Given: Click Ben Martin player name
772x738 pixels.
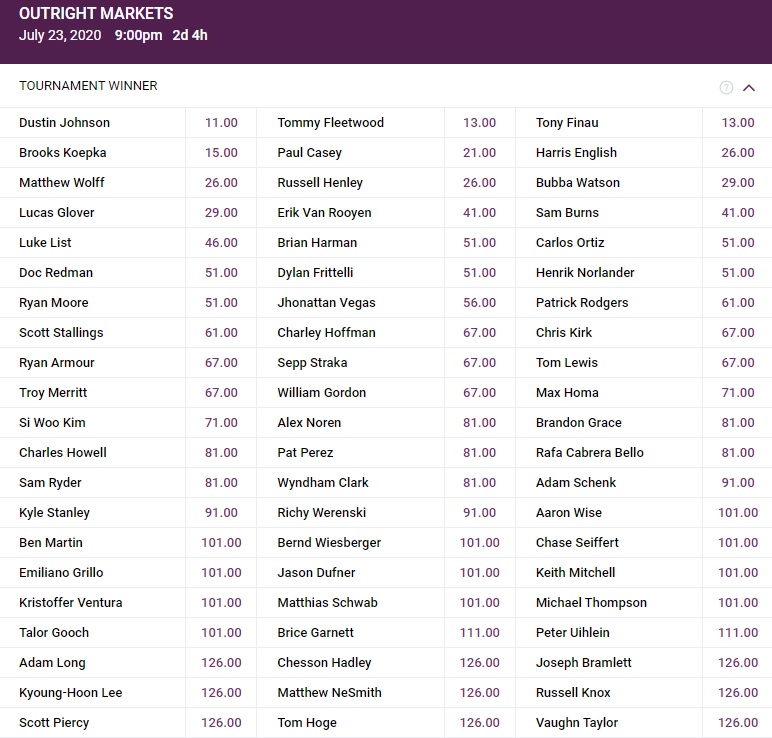Looking at the screenshot, I should 51,543.
